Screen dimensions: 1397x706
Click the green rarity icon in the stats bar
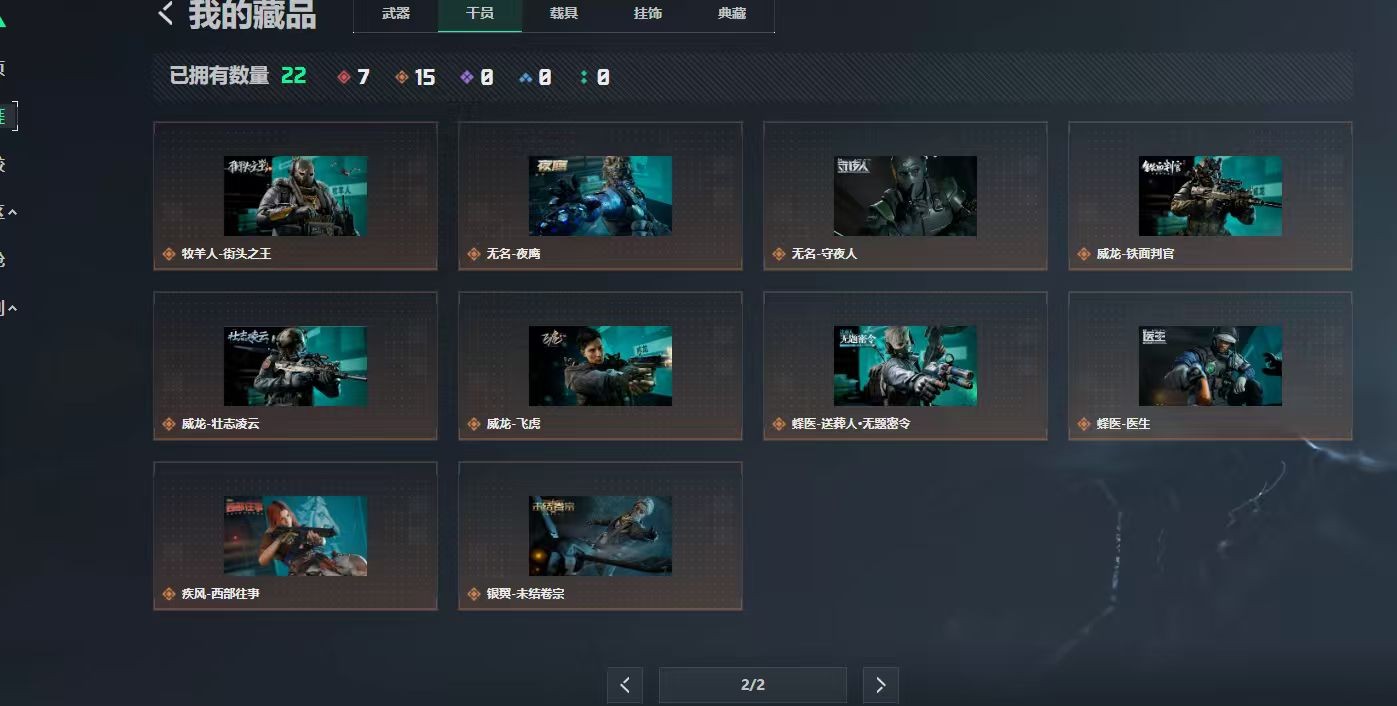pos(584,77)
